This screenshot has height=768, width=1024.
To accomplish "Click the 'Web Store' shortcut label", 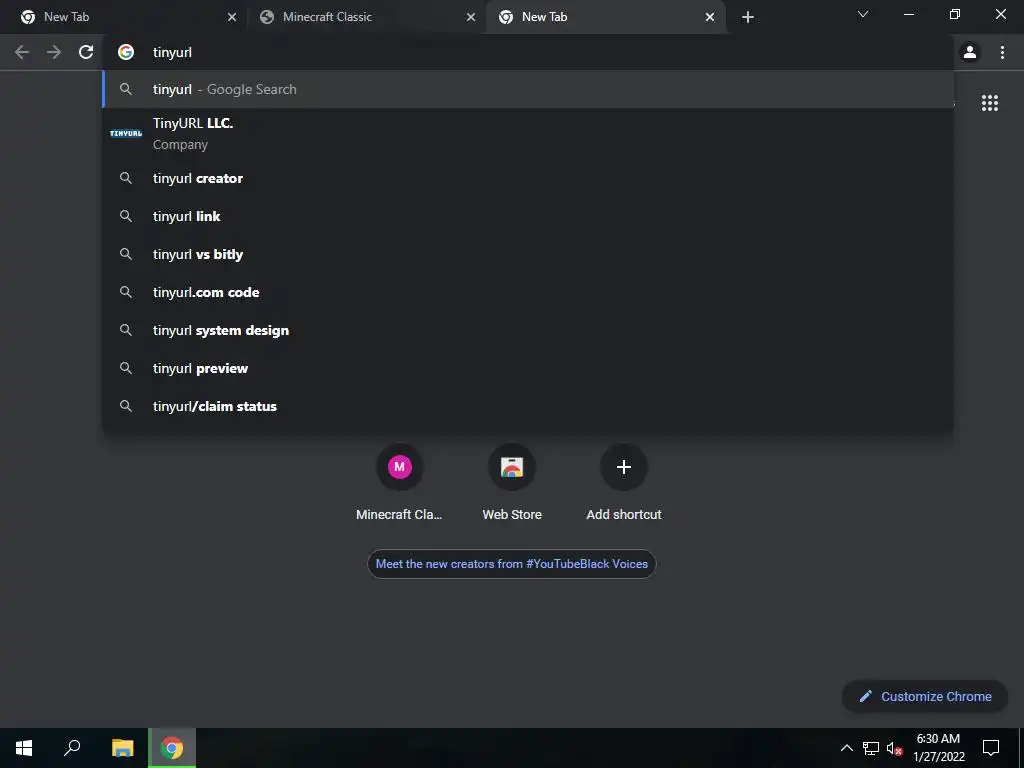I will 512,515.
